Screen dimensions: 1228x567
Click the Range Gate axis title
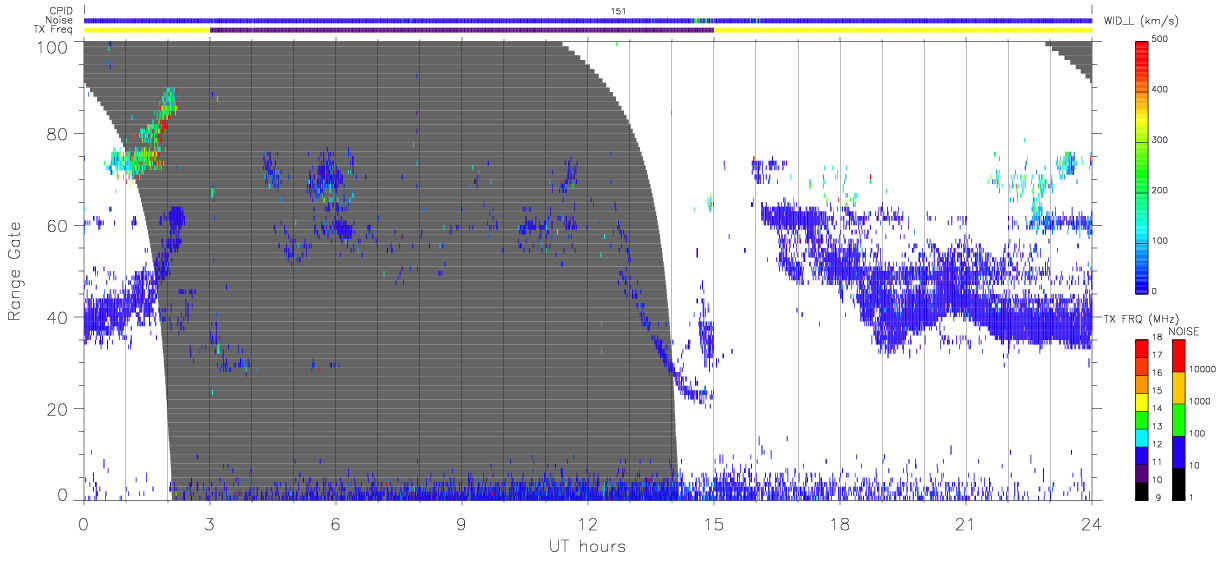click(16, 271)
